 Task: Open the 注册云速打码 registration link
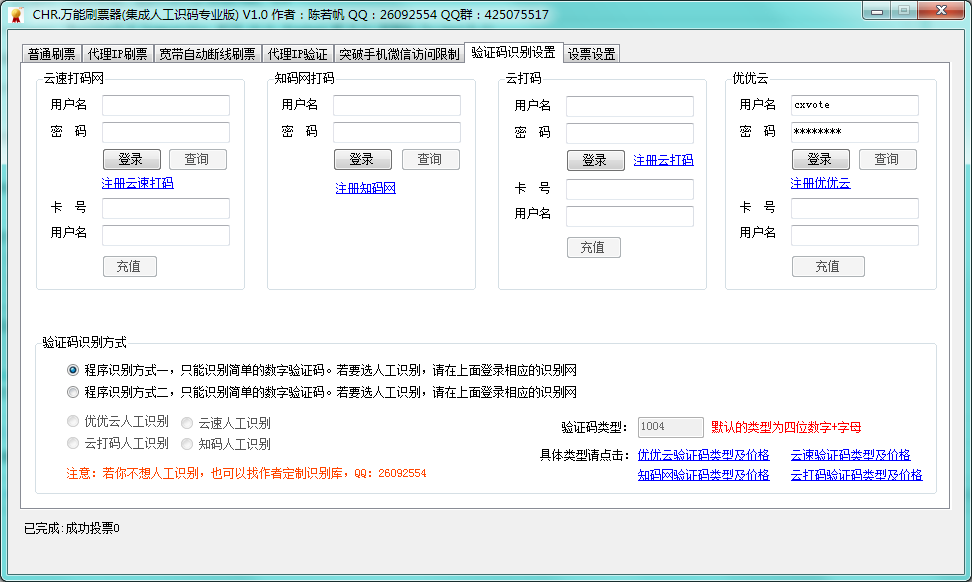pyautogui.click(x=137, y=183)
